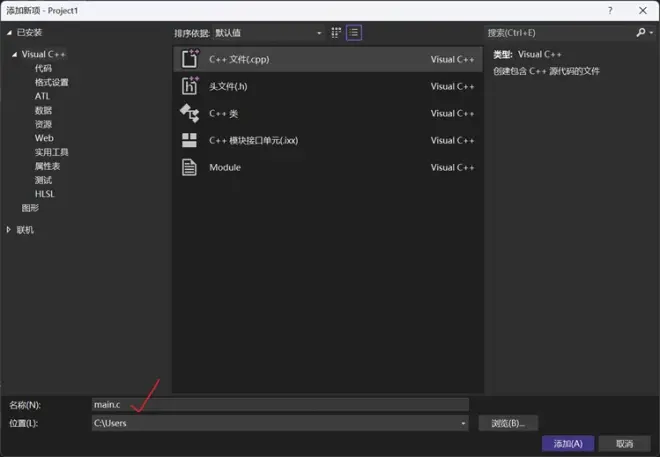
Task: Click the 已安装 label
Action: (29, 32)
